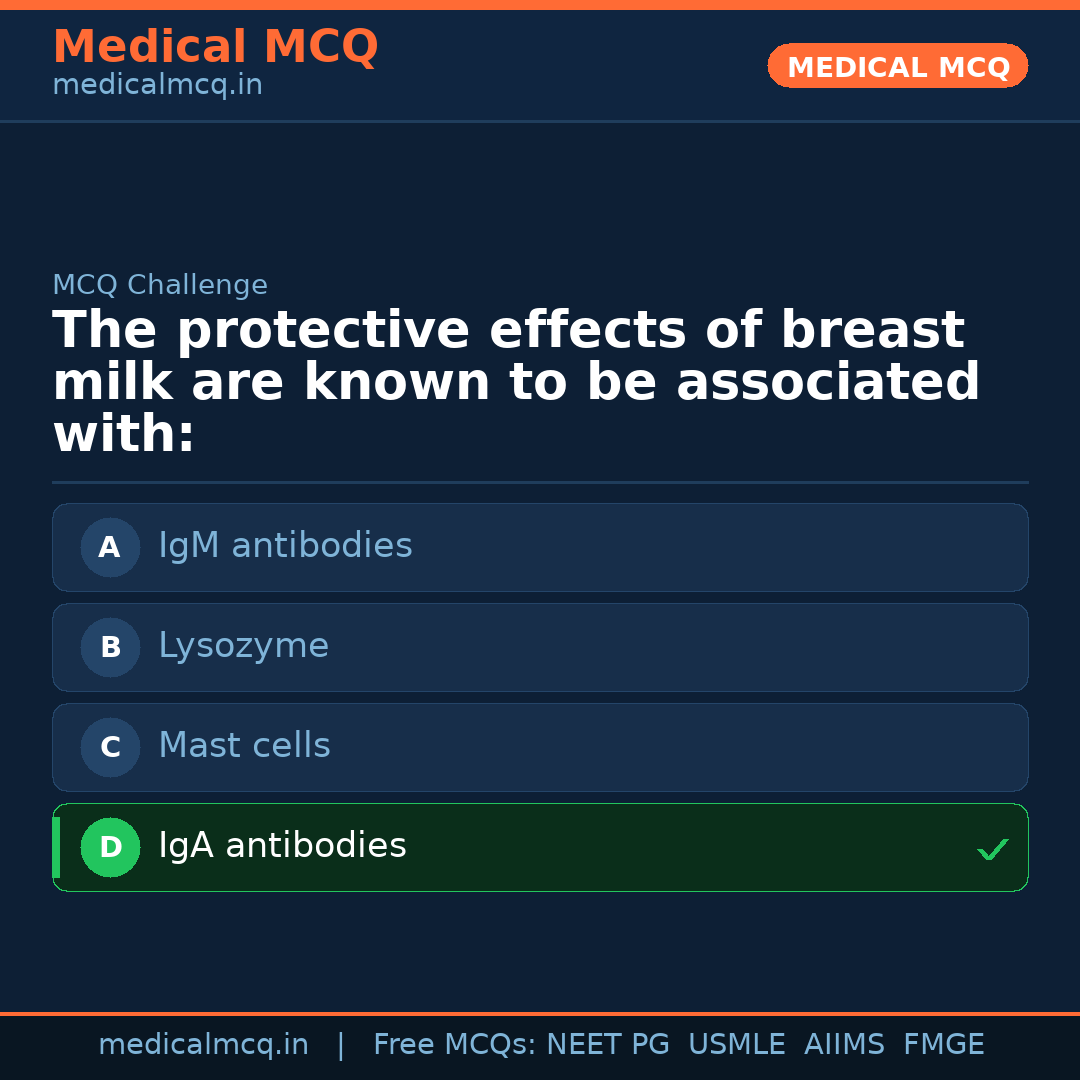Open medicalmcq.in link in the footer
Screen dimensions: 1080x1080
coord(203,1045)
